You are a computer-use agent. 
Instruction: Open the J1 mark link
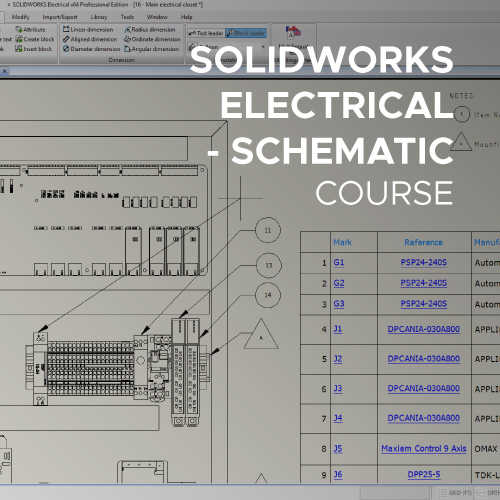click(x=338, y=329)
